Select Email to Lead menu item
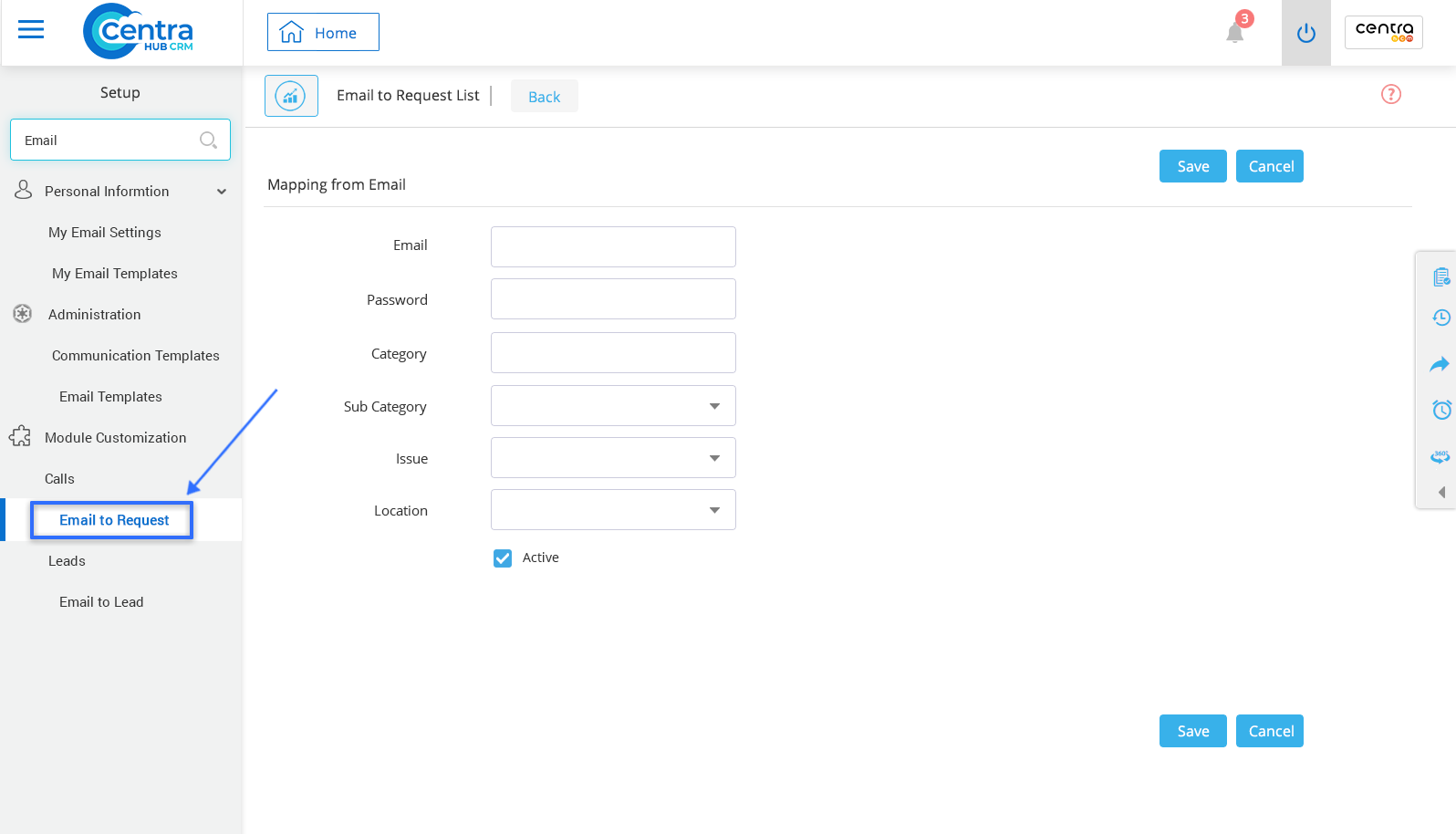 pos(101,602)
